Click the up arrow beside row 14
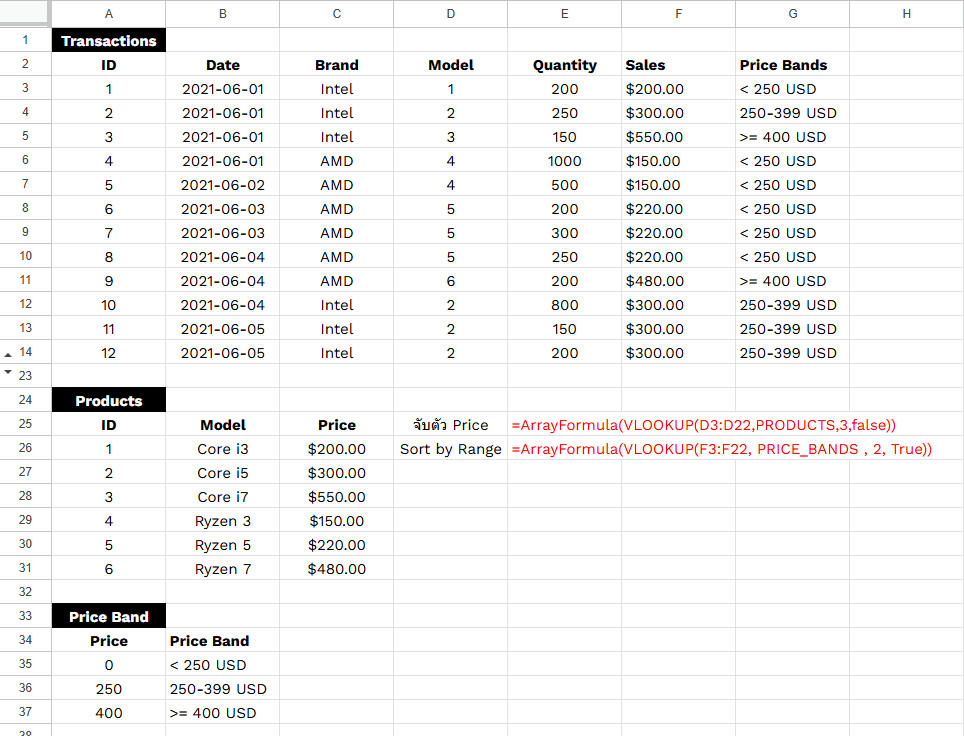The width and height of the screenshot is (964, 736). [9, 354]
